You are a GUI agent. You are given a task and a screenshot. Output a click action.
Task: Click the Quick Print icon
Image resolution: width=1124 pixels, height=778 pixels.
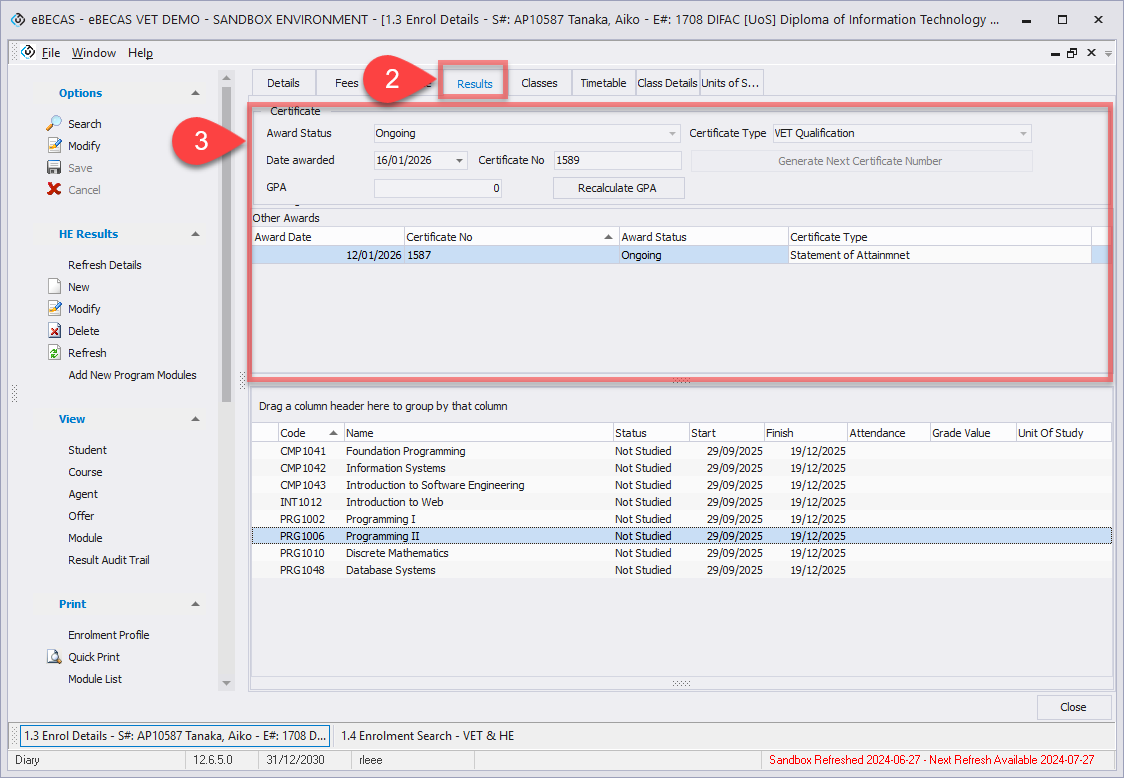[55, 657]
